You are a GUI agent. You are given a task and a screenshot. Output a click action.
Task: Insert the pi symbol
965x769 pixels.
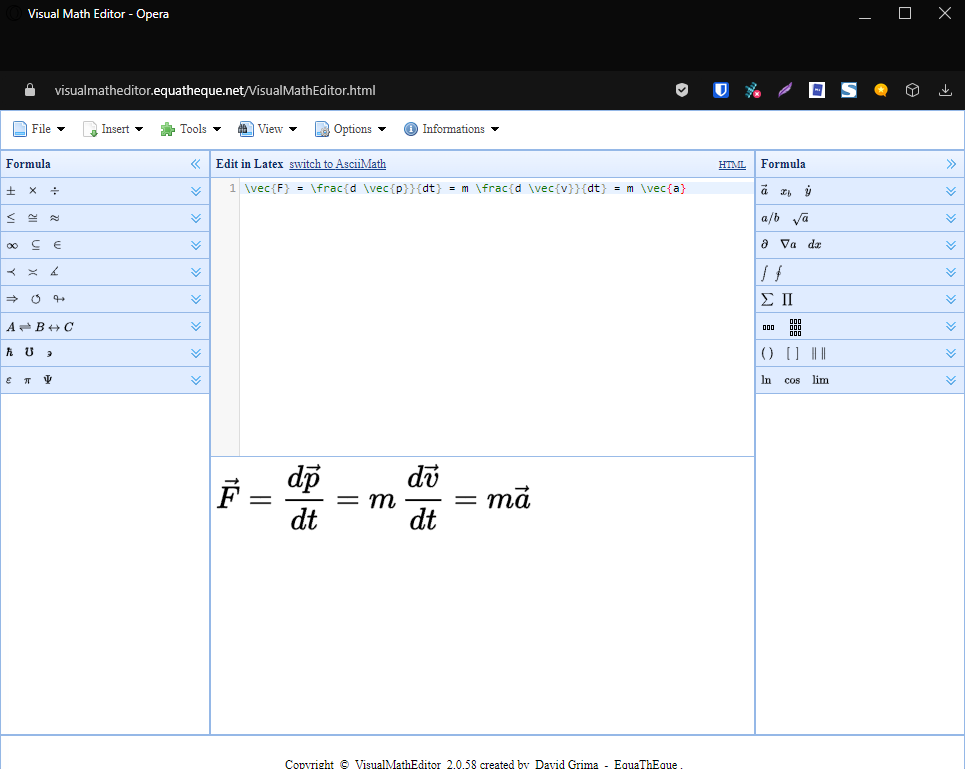pos(27,380)
